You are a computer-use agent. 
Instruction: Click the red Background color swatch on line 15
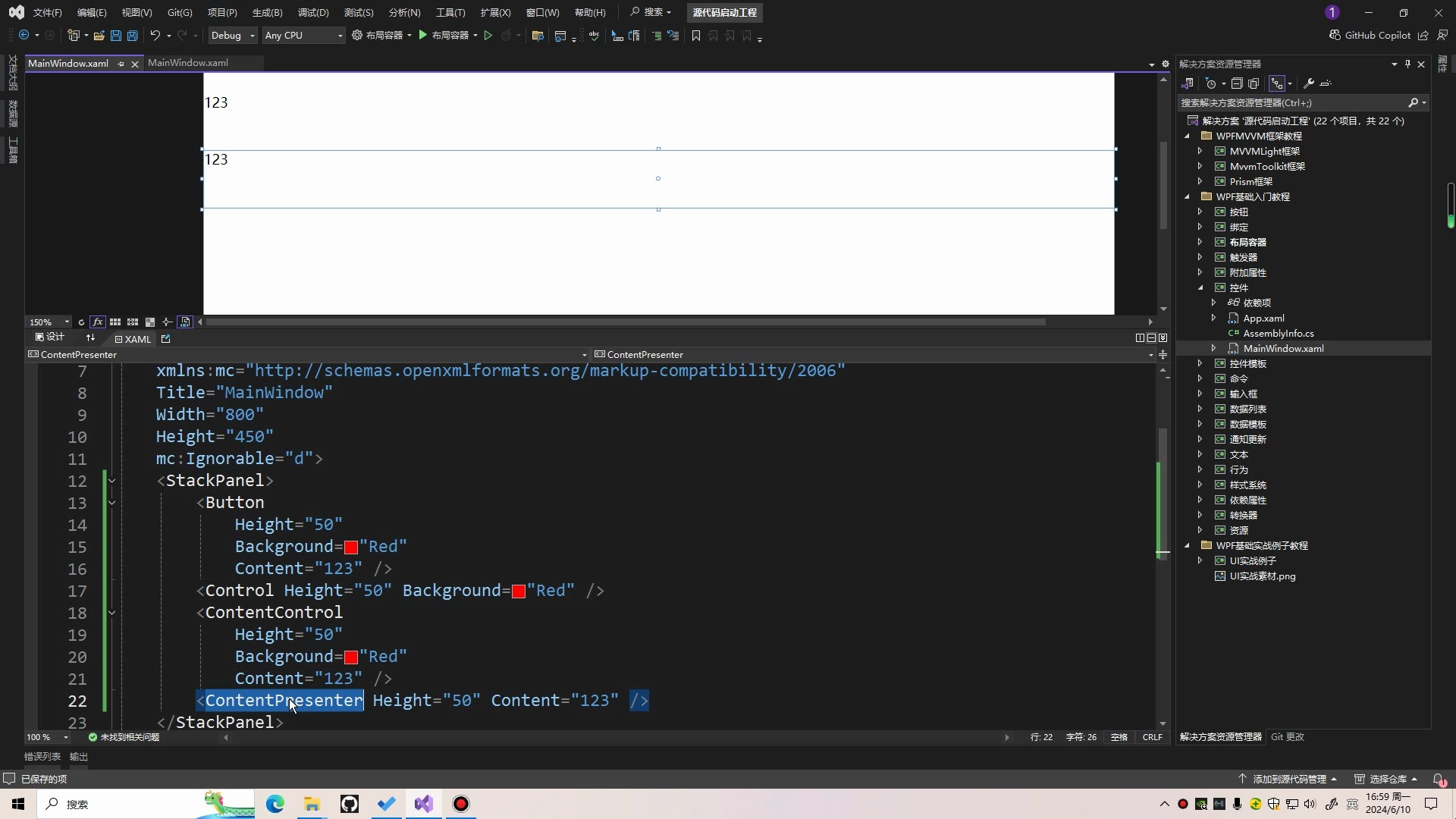[351, 547]
